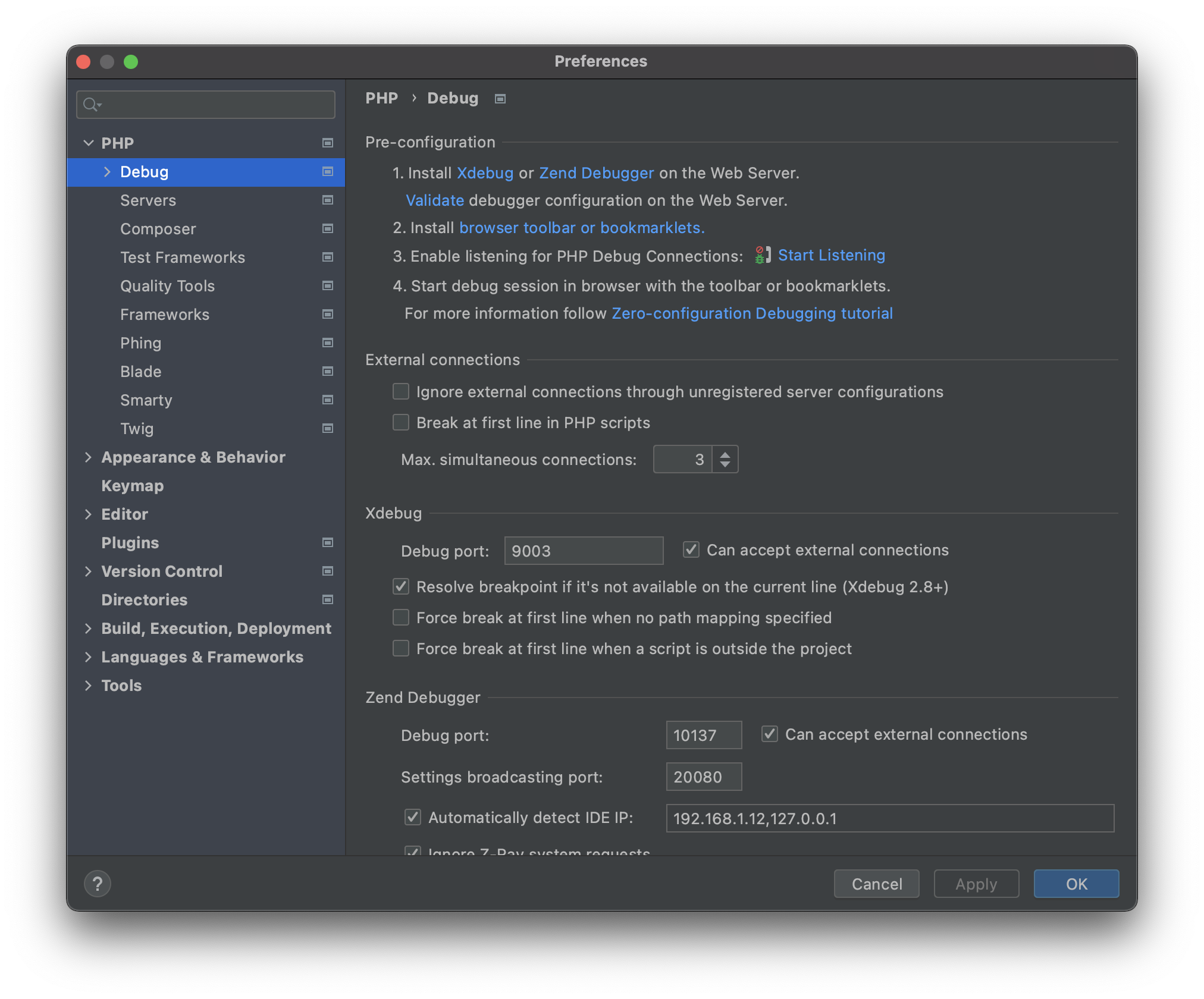This screenshot has width=1204, height=999.
Task: Open the Xdebug install link
Action: (485, 173)
